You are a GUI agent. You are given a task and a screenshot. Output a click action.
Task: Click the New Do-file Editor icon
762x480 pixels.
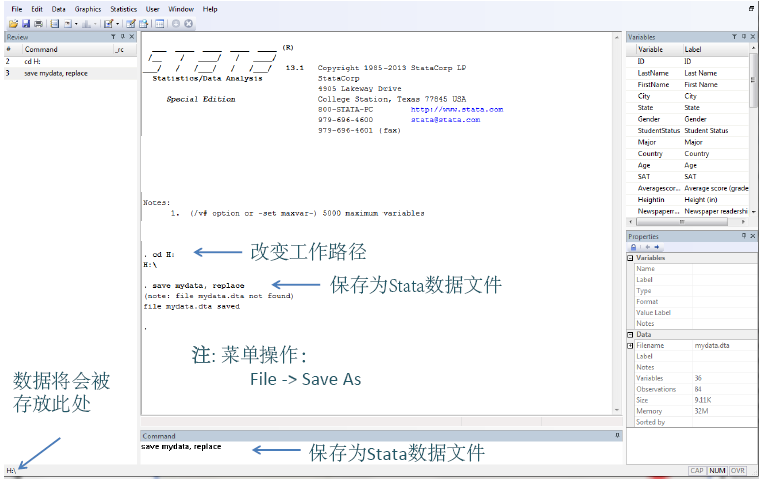point(109,23)
